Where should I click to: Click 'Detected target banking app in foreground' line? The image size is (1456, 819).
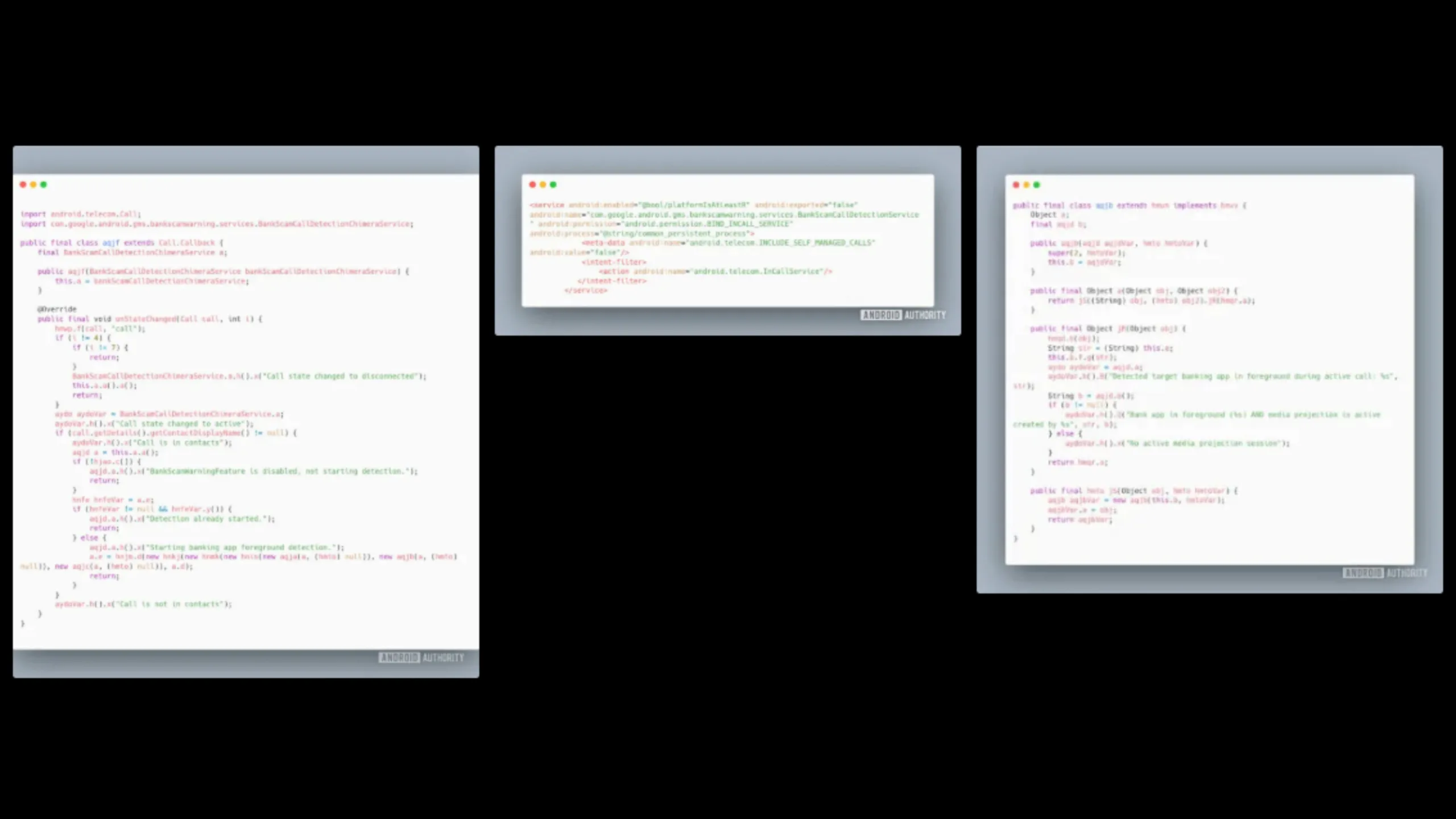pos(1223,377)
